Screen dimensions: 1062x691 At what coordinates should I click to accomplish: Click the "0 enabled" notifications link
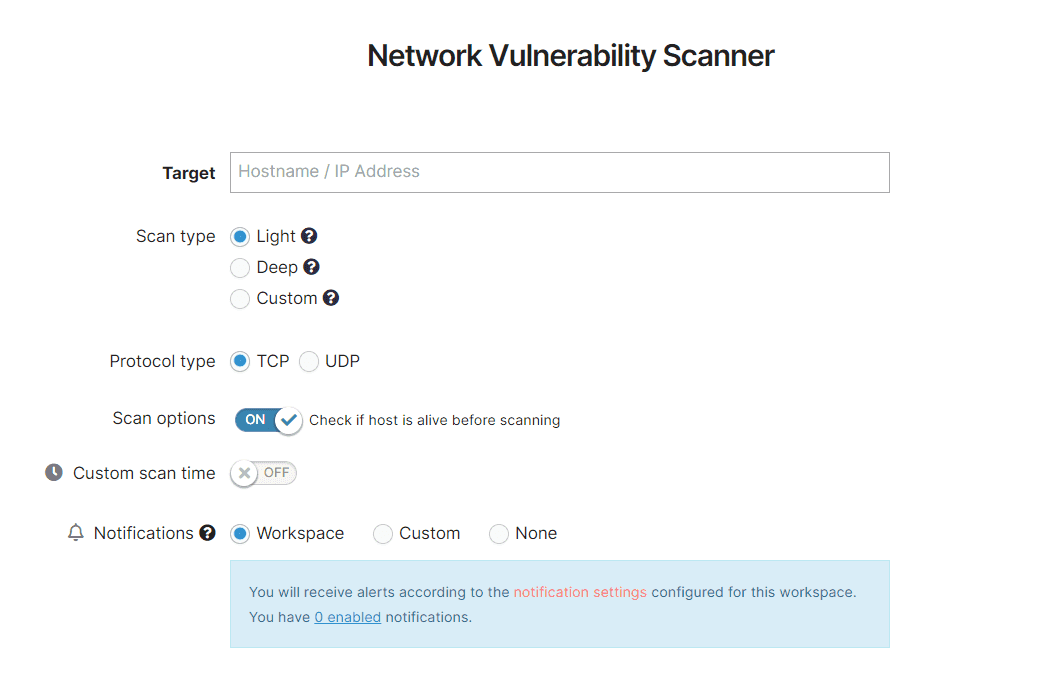coord(347,616)
